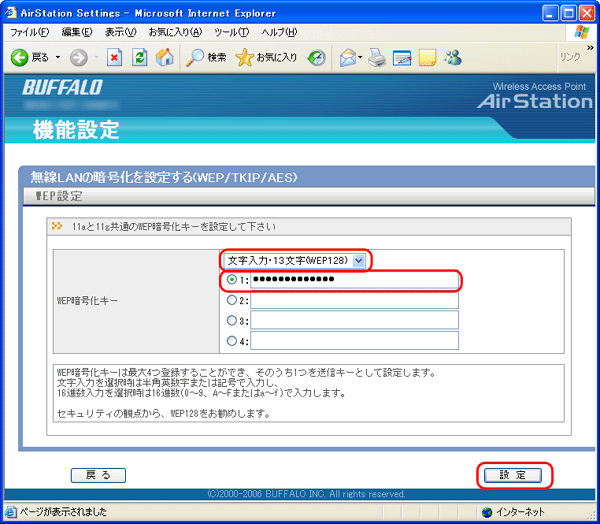Maximize the Internet Explorer window
Viewport: 600px width, 524px height.
click(568, 13)
